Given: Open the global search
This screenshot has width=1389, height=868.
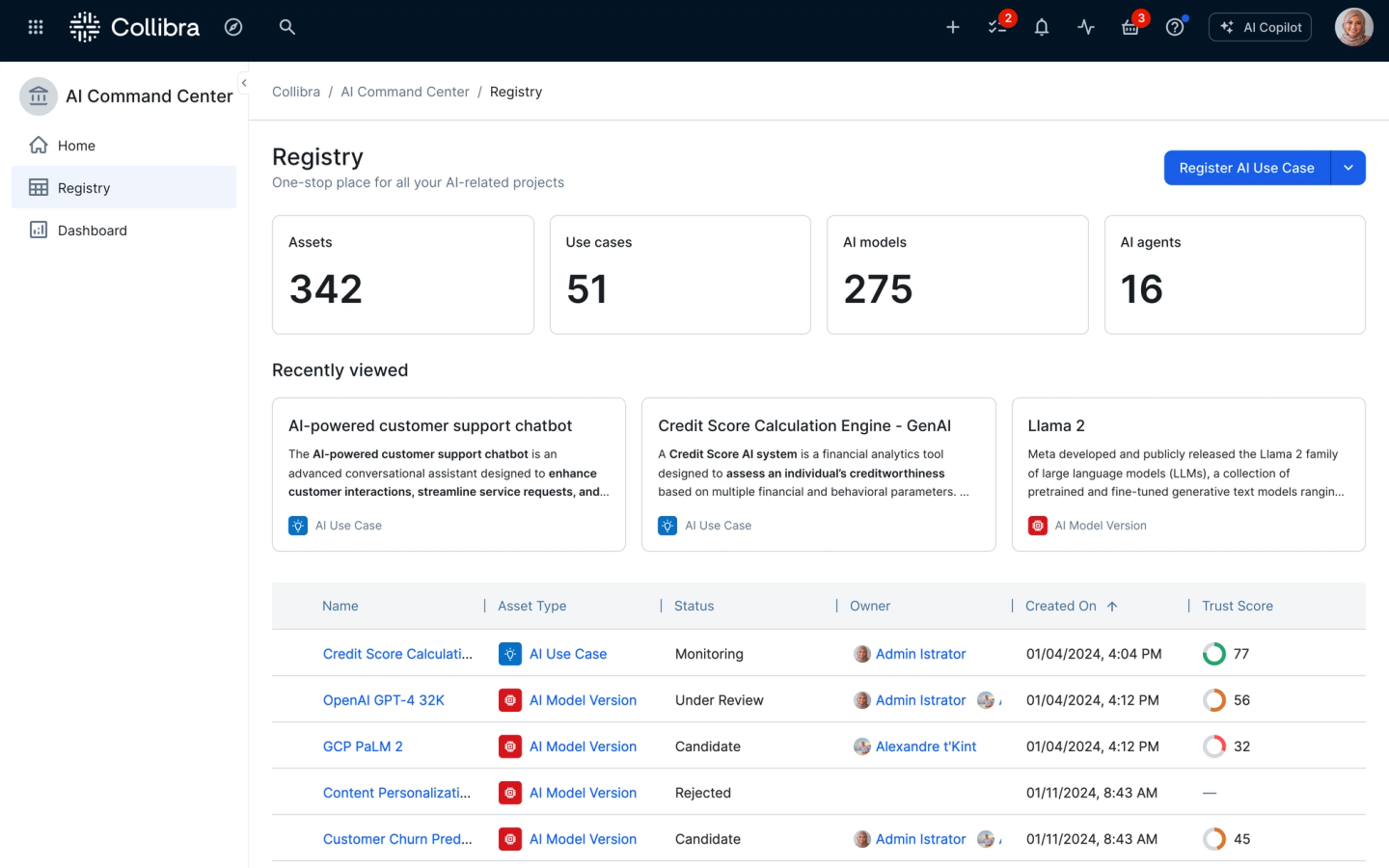Looking at the screenshot, I should tap(286, 27).
